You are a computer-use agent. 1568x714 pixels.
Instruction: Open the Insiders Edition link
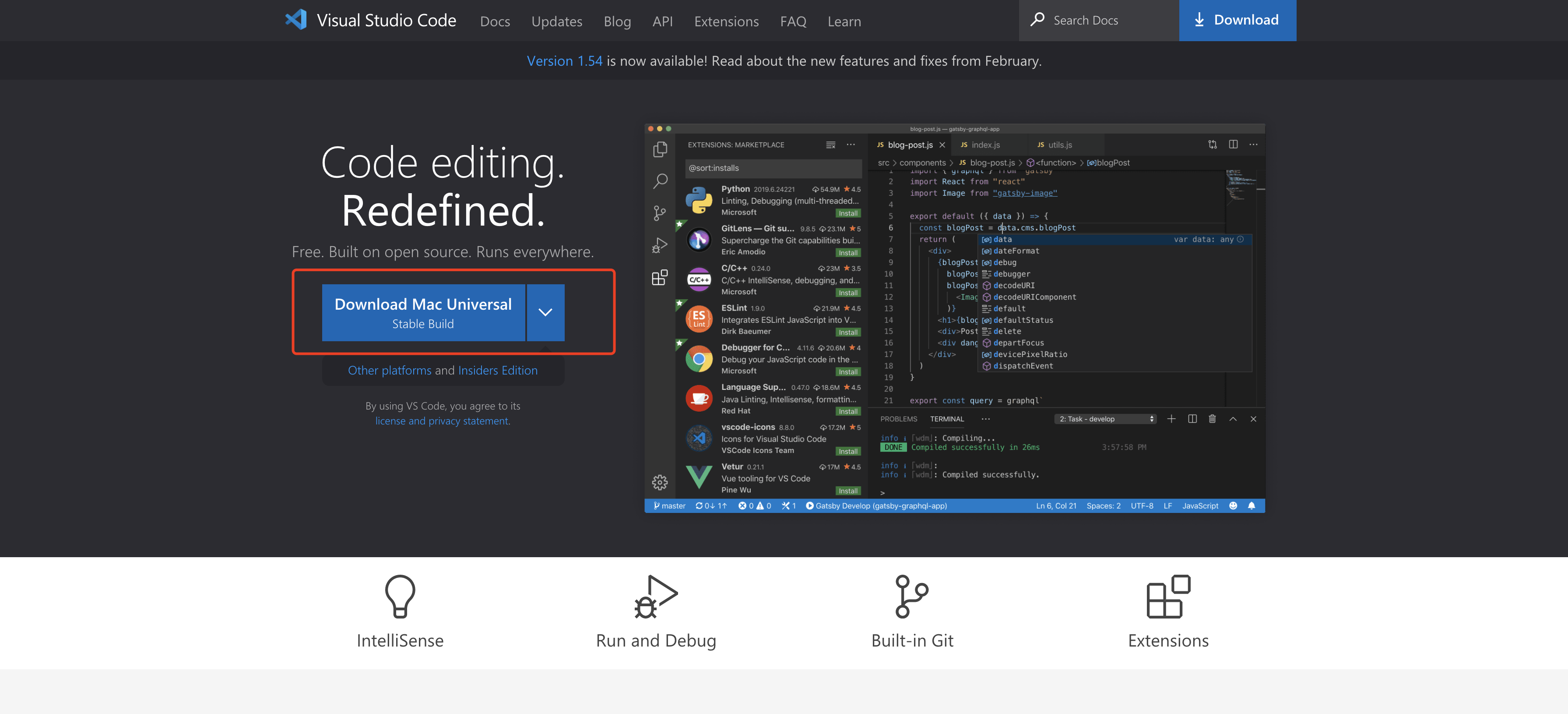click(497, 371)
